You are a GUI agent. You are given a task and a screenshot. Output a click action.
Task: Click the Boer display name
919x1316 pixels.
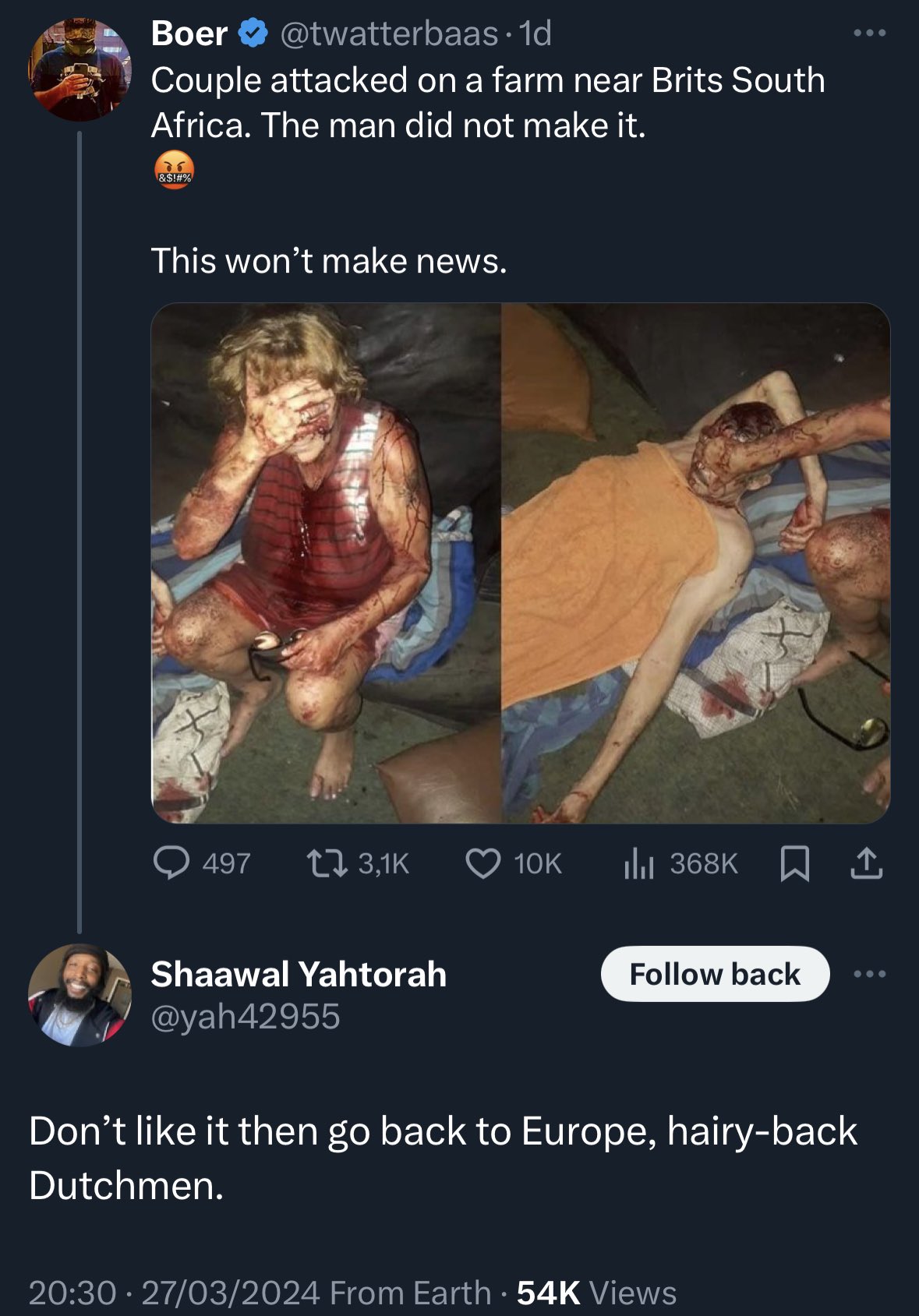[189, 34]
